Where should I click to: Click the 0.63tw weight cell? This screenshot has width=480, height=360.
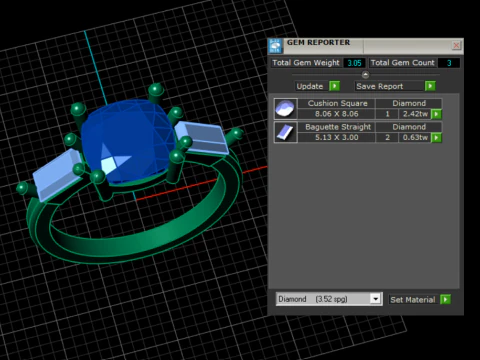(x=415, y=137)
